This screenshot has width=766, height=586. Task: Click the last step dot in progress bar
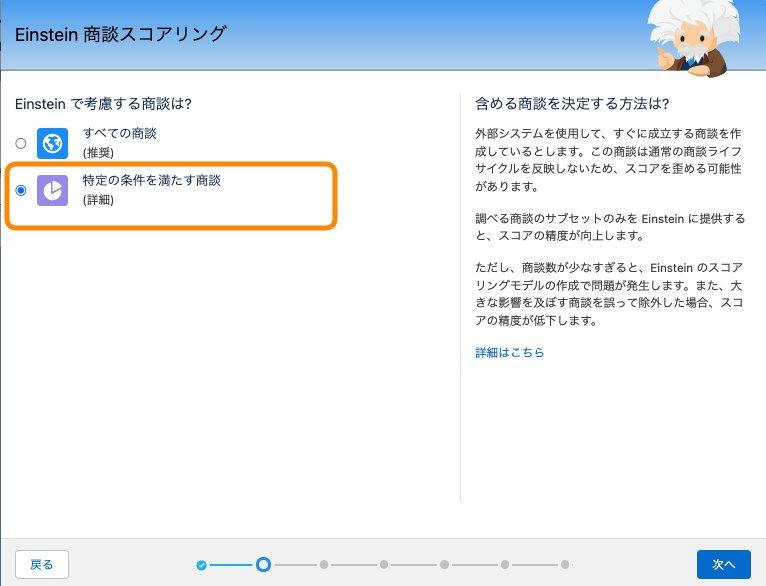tap(565, 565)
